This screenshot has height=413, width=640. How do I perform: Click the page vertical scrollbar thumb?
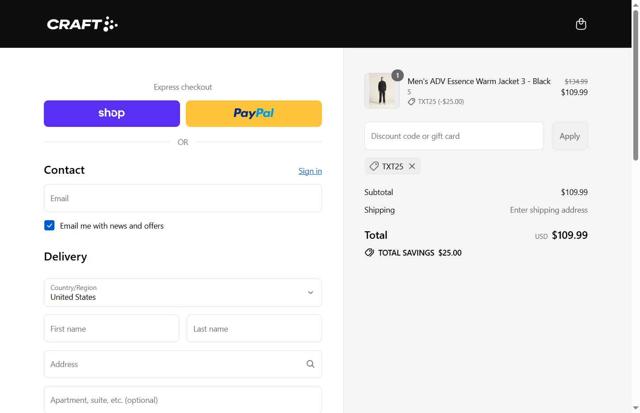tap(636, 84)
